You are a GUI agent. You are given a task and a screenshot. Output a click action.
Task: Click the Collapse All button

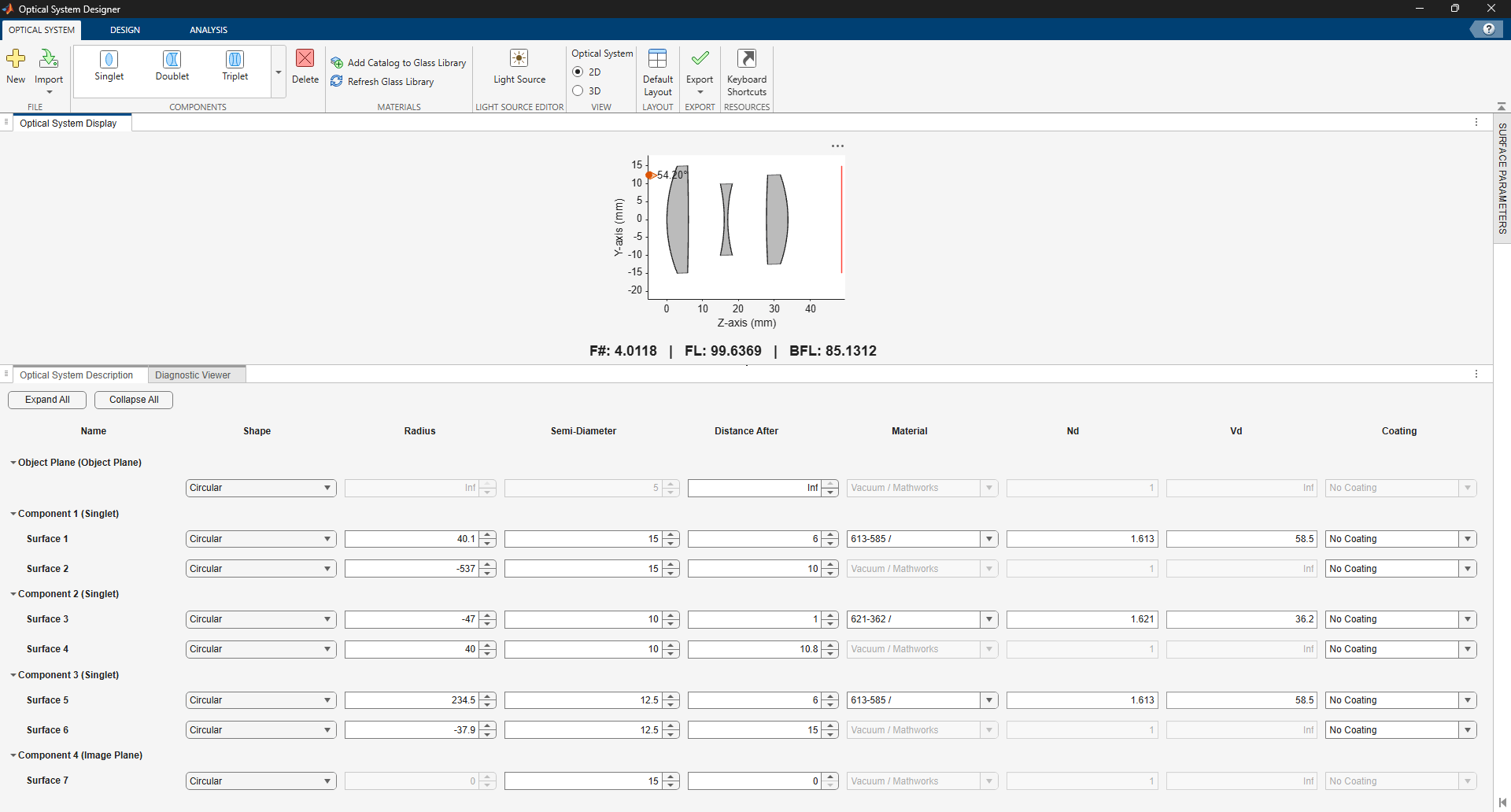click(134, 400)
